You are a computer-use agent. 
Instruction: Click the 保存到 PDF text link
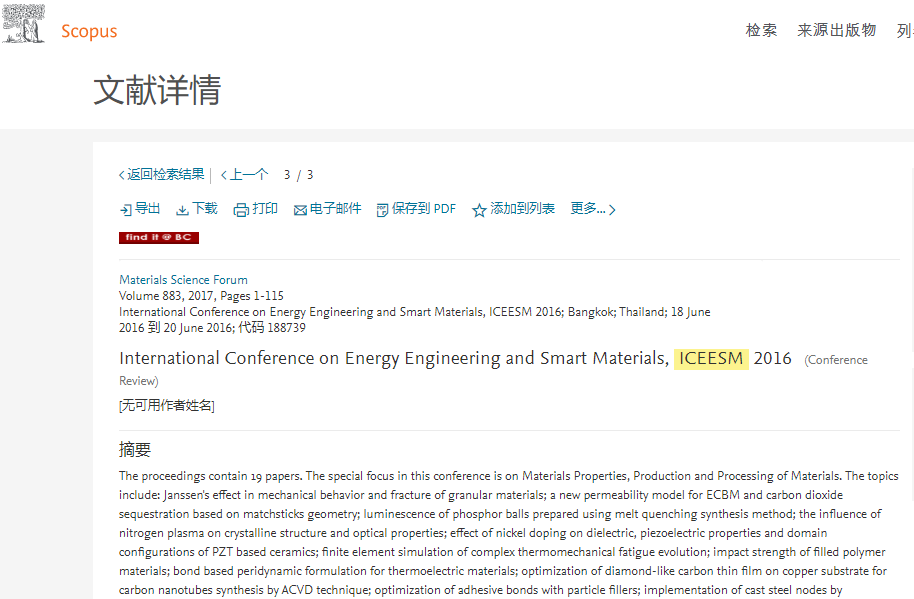[x=423, y=209]
